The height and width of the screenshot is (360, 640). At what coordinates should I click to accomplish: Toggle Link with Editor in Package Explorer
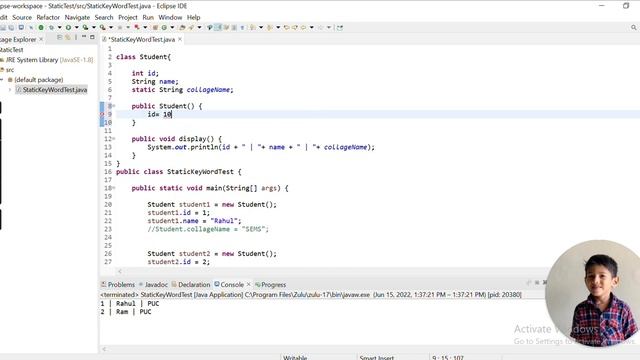68,38
